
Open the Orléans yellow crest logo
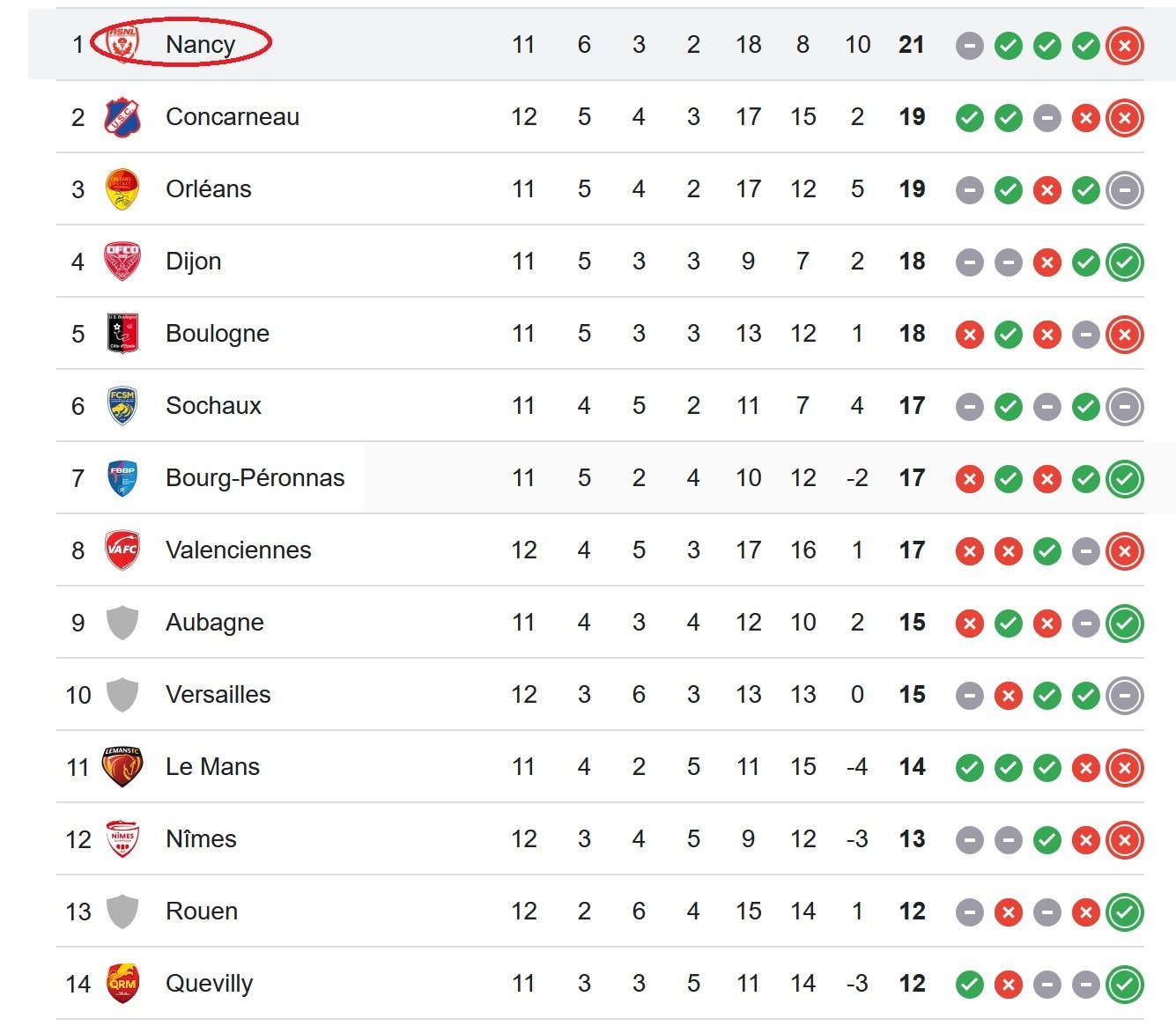coord(122,188)
